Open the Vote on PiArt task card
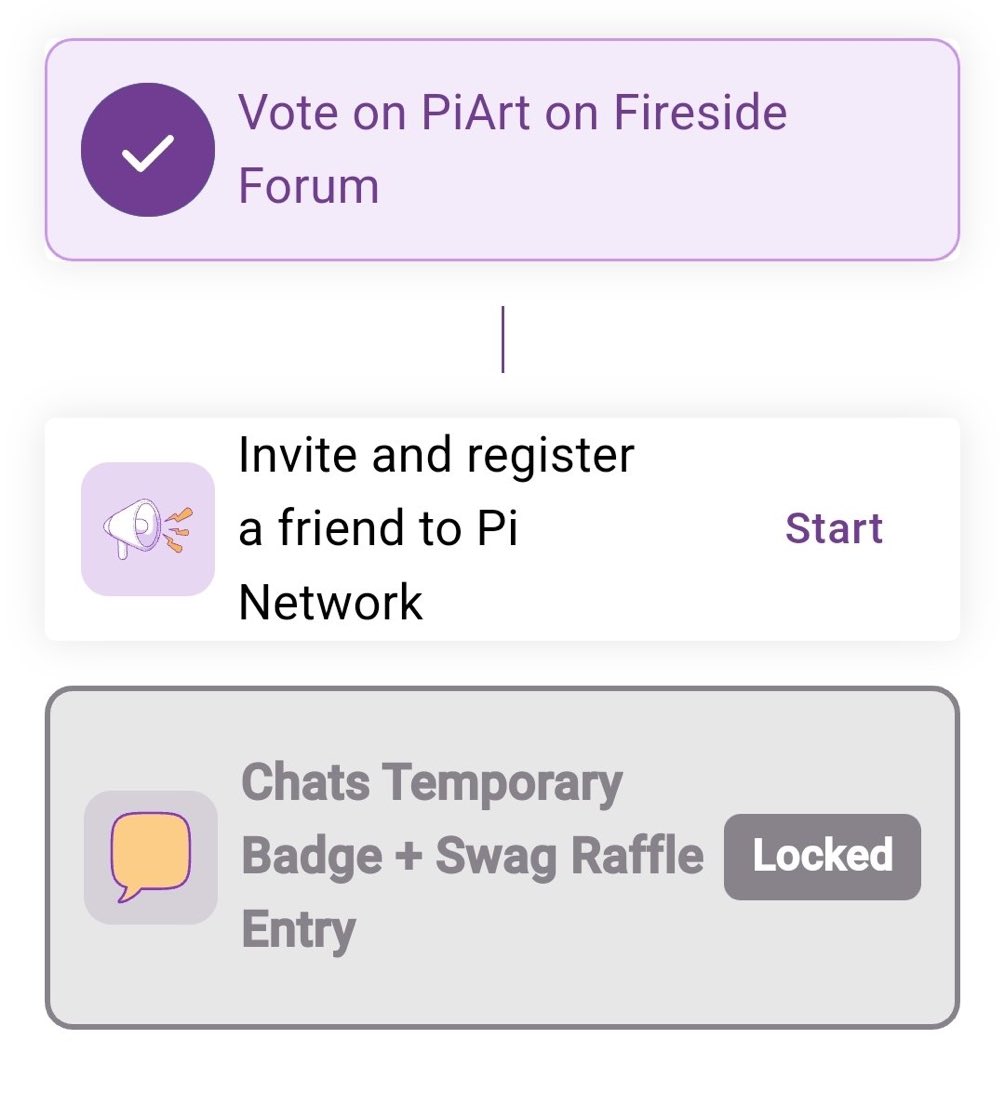1005x1119 pixels. coord(502,150)
